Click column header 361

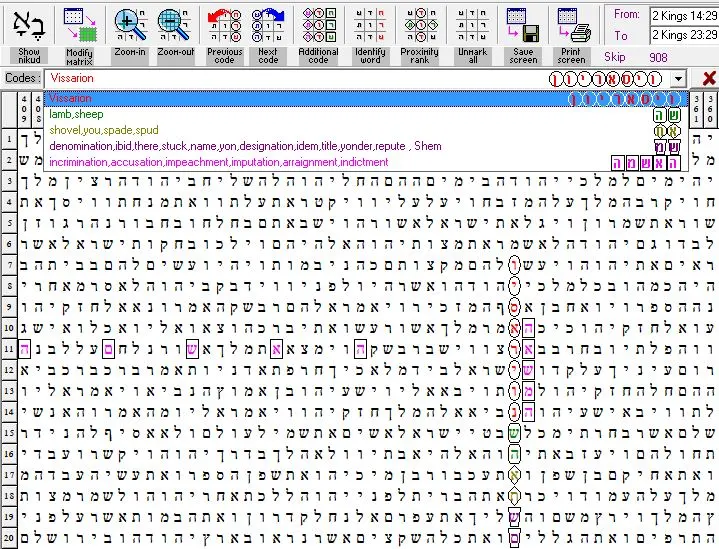tap(696, 109)
